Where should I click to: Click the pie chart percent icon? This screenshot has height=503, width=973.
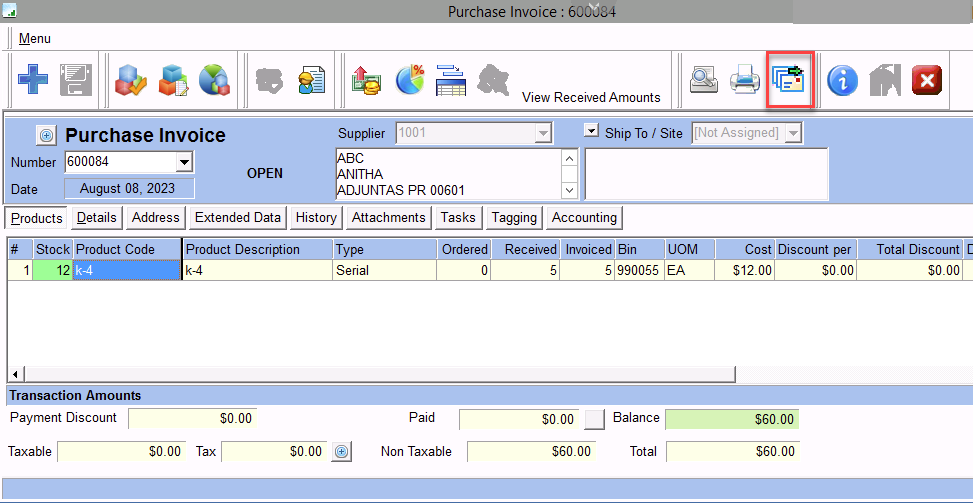point(409,79)
